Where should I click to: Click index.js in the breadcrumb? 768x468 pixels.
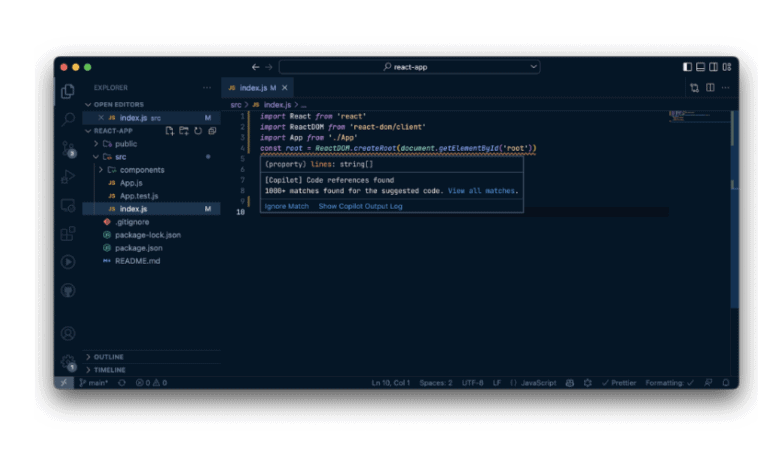tap(277, 105)
